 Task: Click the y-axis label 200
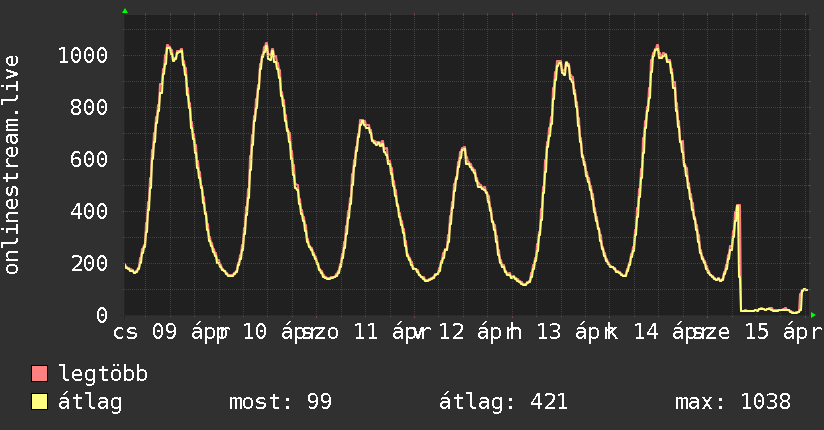(89, 263)
